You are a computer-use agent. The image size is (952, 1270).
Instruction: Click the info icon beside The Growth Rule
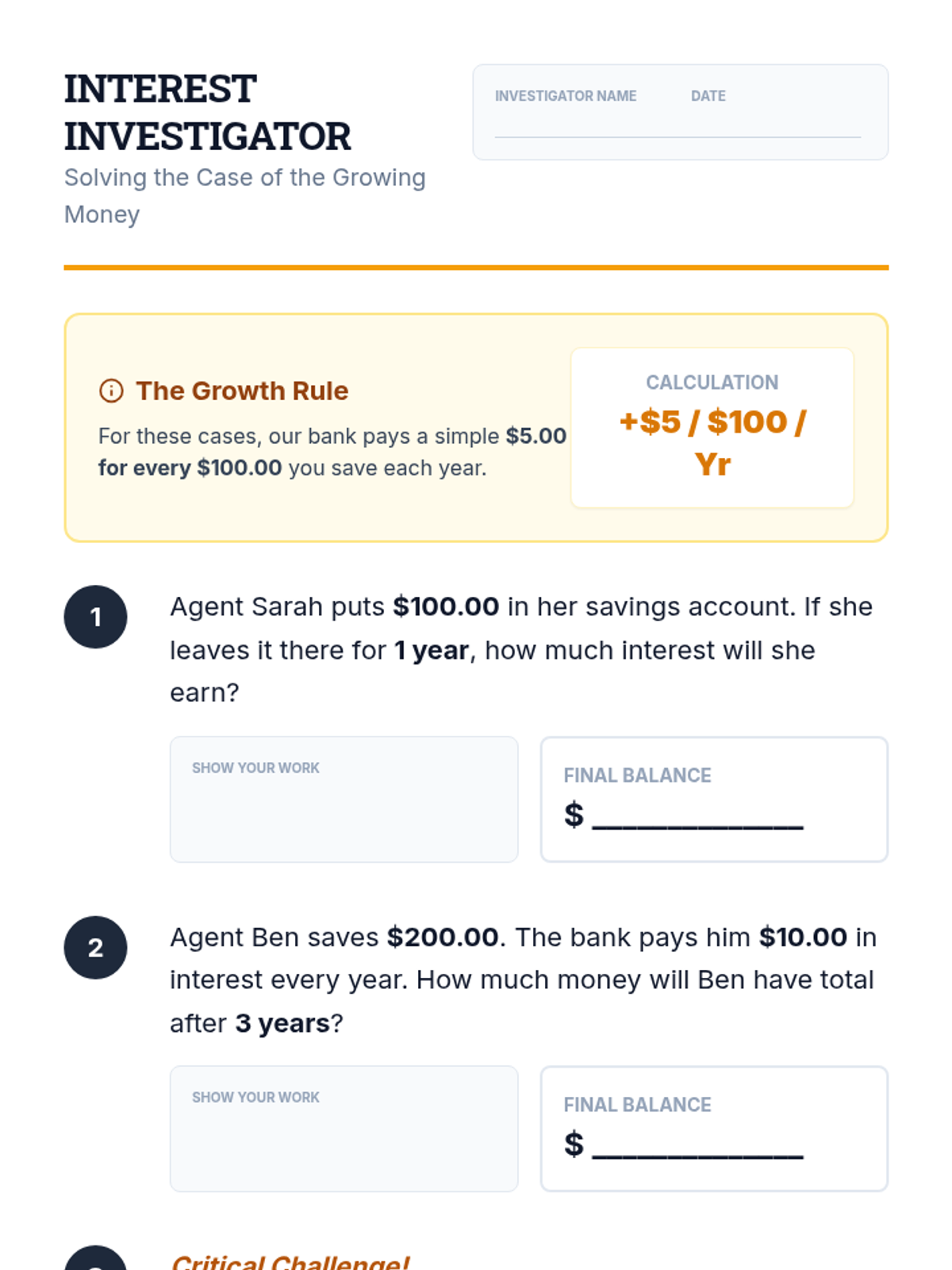(x=111, y=391)
